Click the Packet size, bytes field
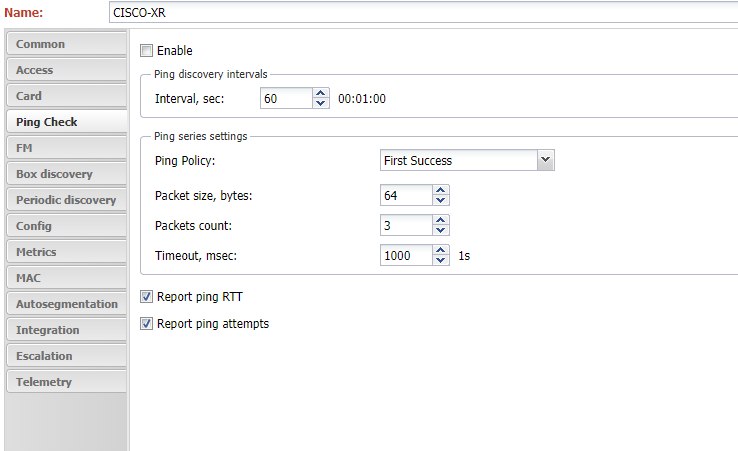738x451 pixels. point(406,195)
